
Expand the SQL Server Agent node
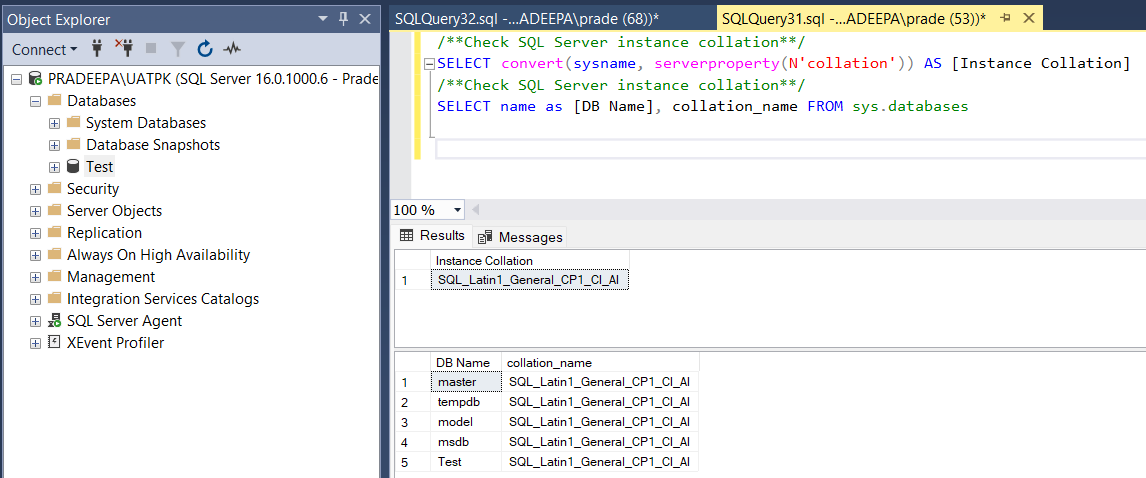(35, 321)
